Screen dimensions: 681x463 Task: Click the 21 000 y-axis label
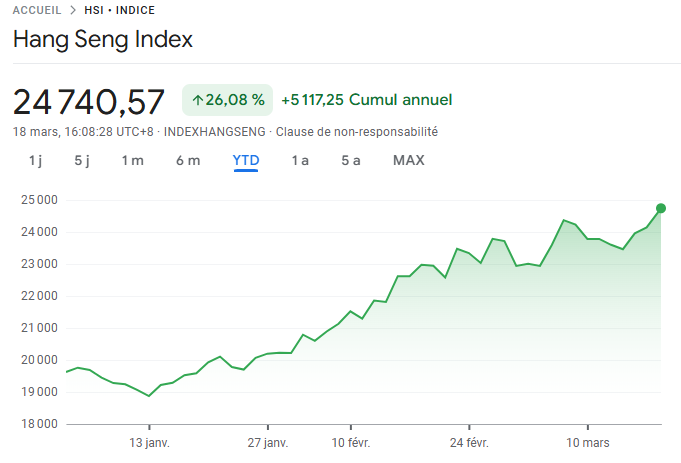click(40, 328)
